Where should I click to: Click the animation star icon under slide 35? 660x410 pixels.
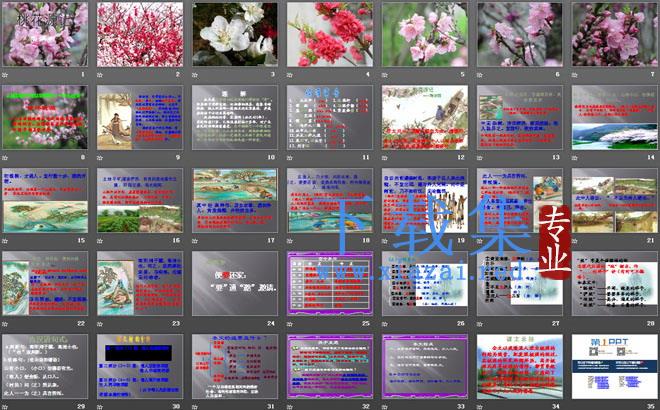point(575,407)
